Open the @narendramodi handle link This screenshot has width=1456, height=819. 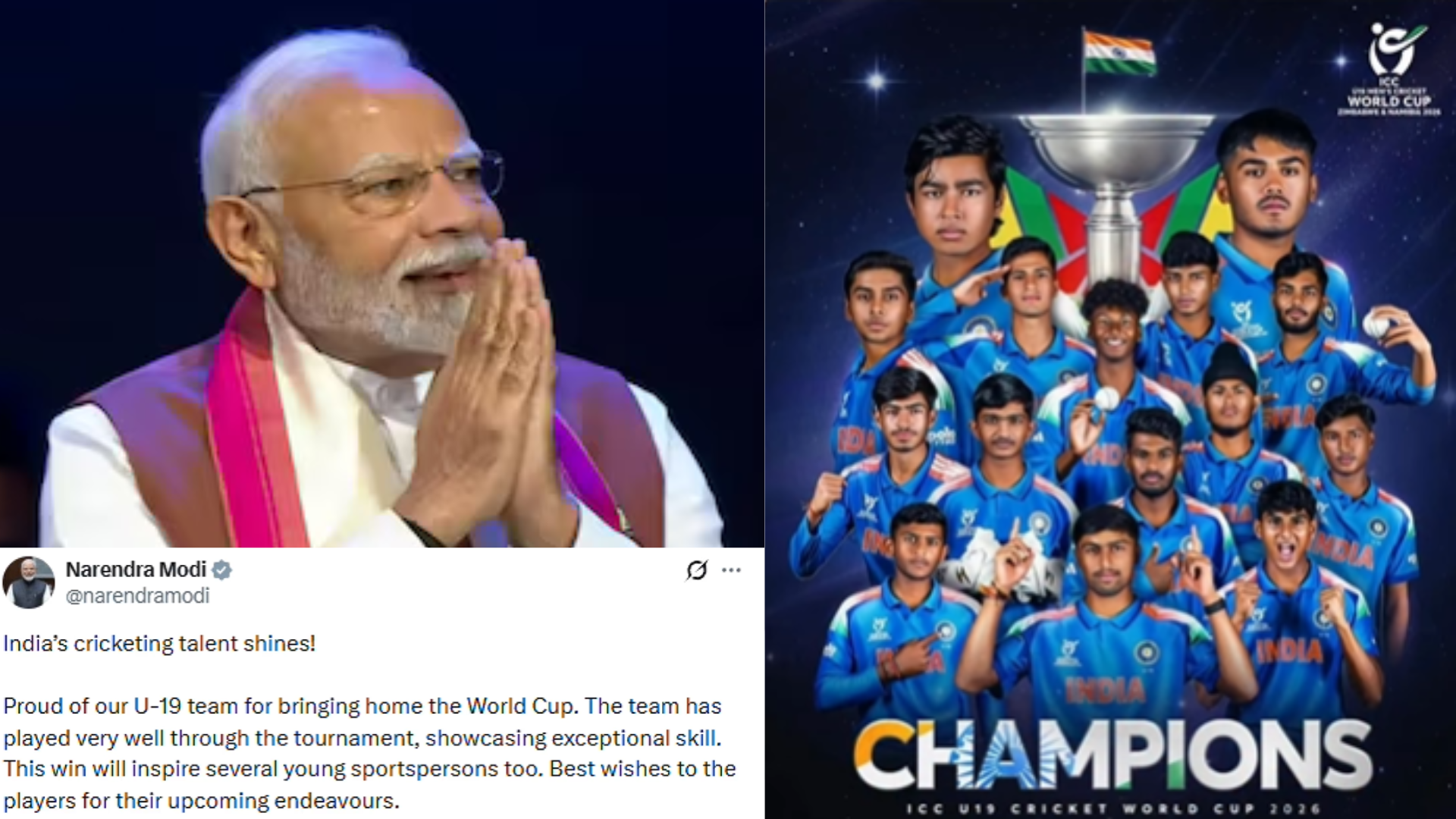(x=137, y=596)
